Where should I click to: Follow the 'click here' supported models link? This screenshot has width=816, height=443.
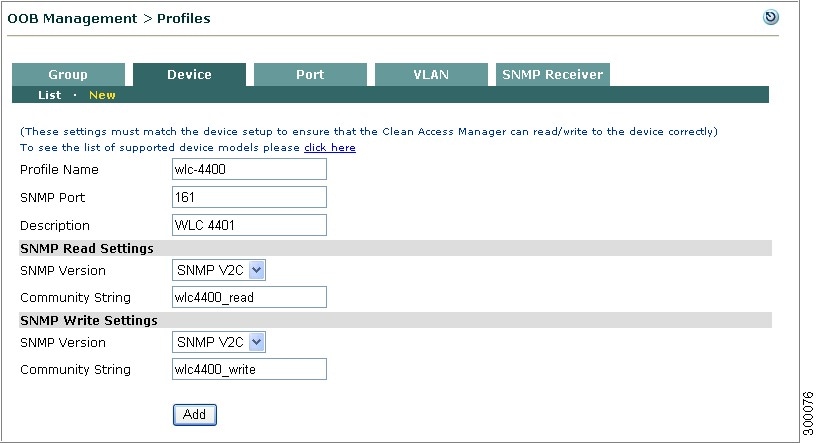330,147
